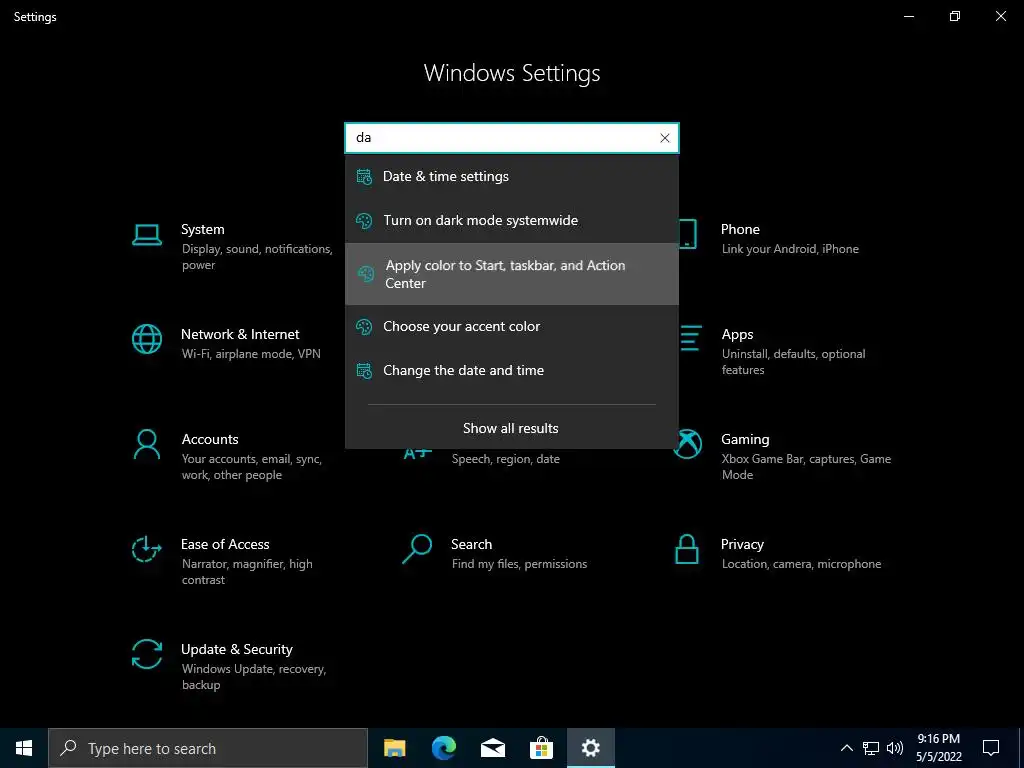
Task: Open the Privacy category title
Action: (742, 545)
